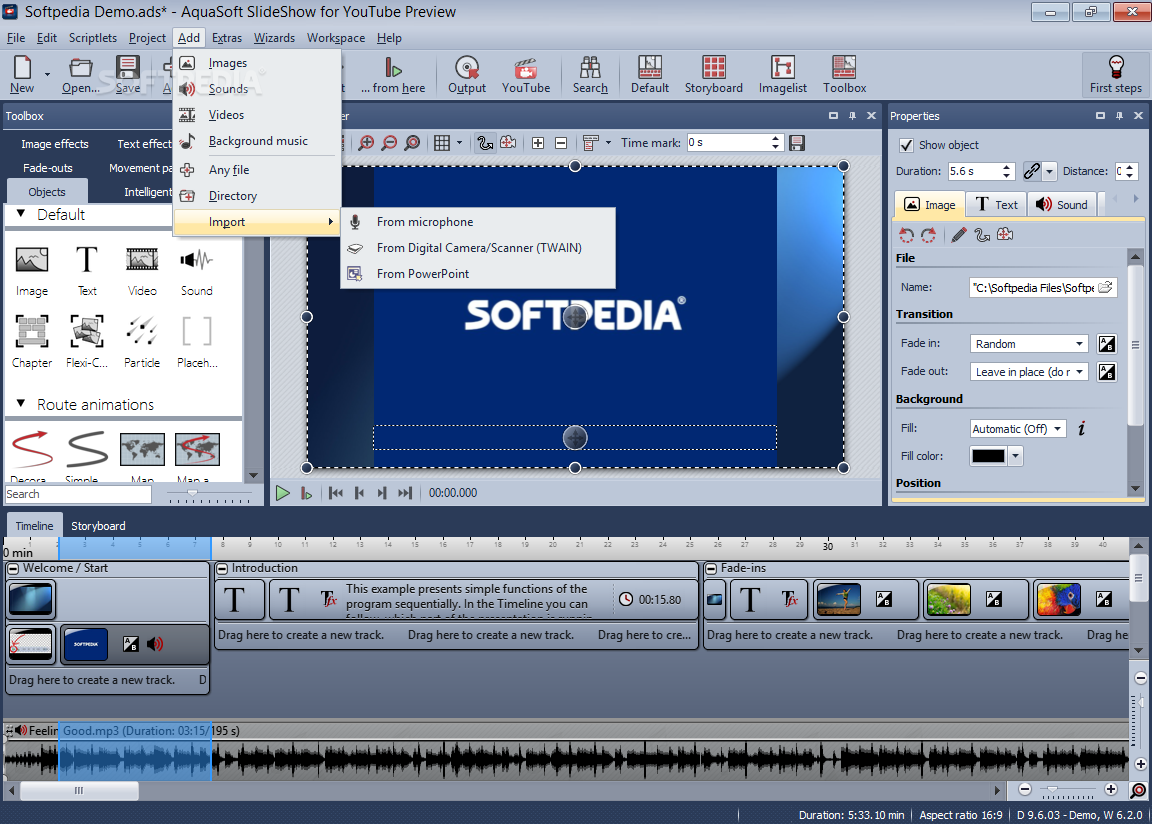Select Background music in Add menu
The width and height of the screenshot is (1152, 824).
(x=257, y=141)
